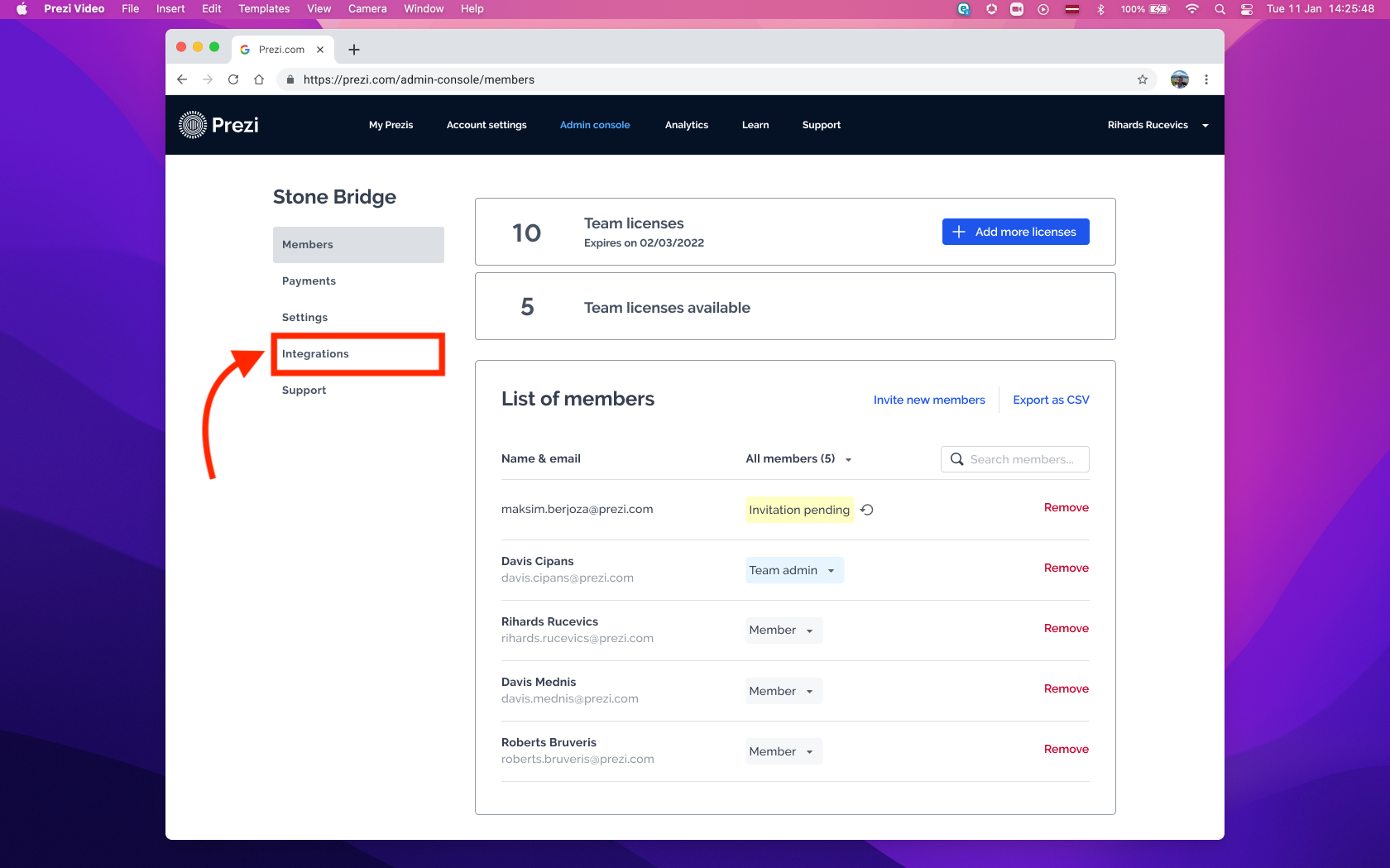Screen dimensions: 1390x868
Task: Open a new browser tab
Action: tap(354, 50)
